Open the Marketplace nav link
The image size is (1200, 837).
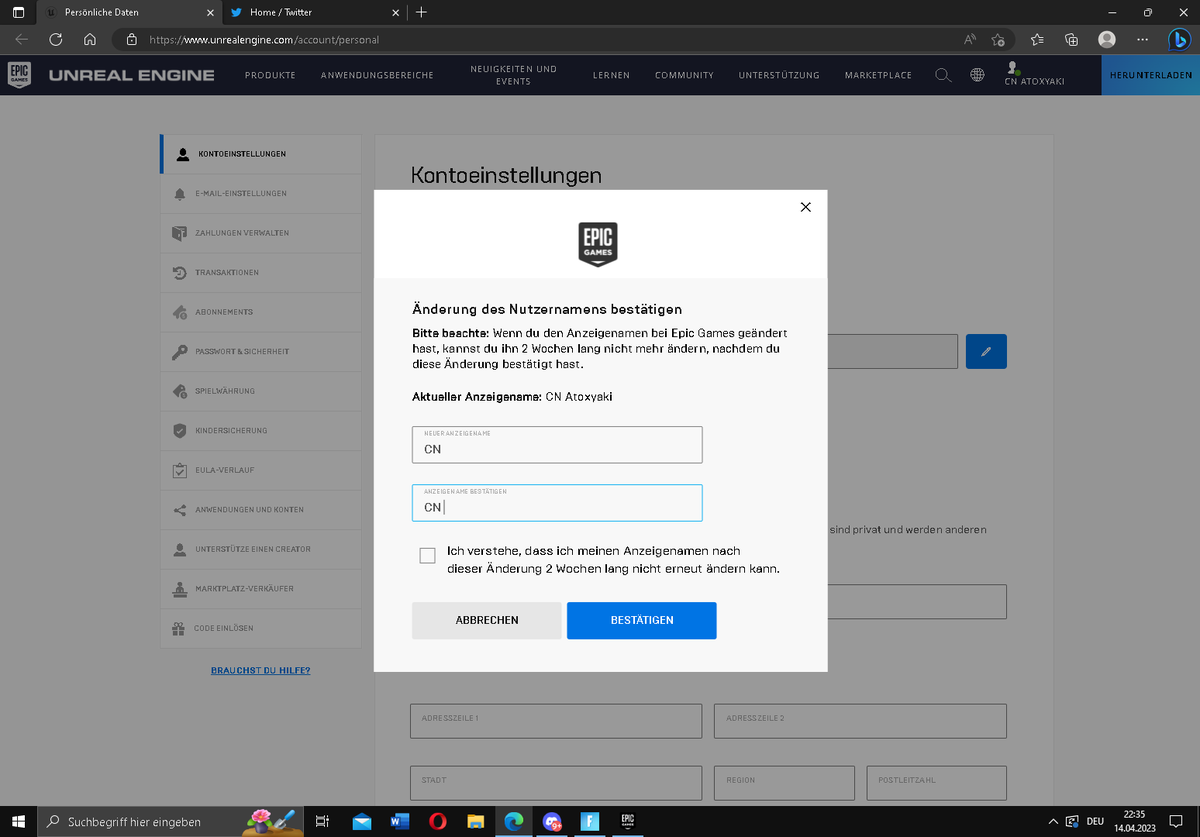coord(878,75)
